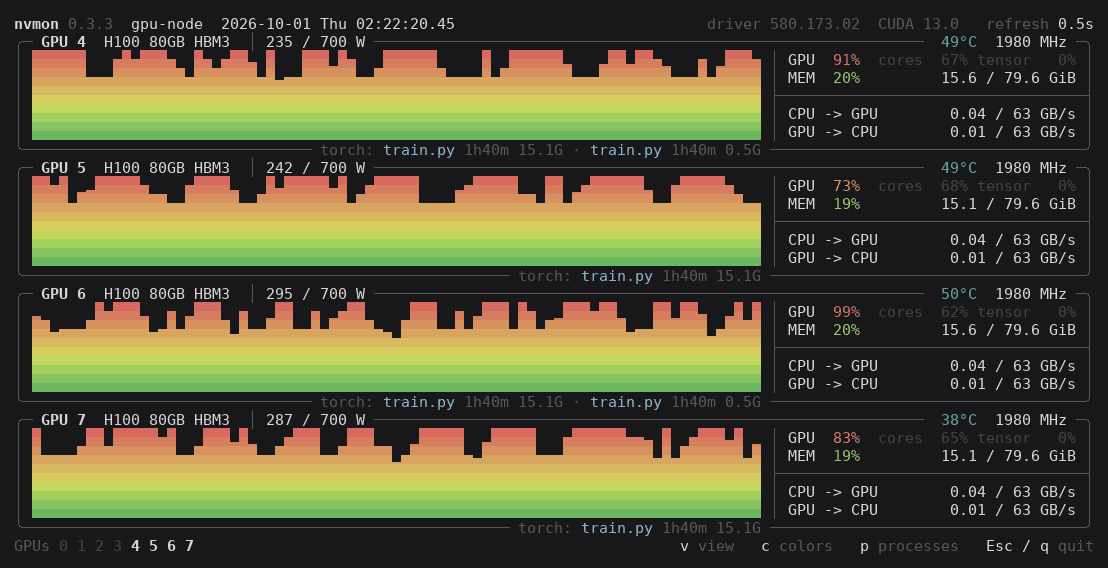
Task: Click GPU 4's first train.py 15.1G process
Action: pyautogui.click(x=473, y=150)
